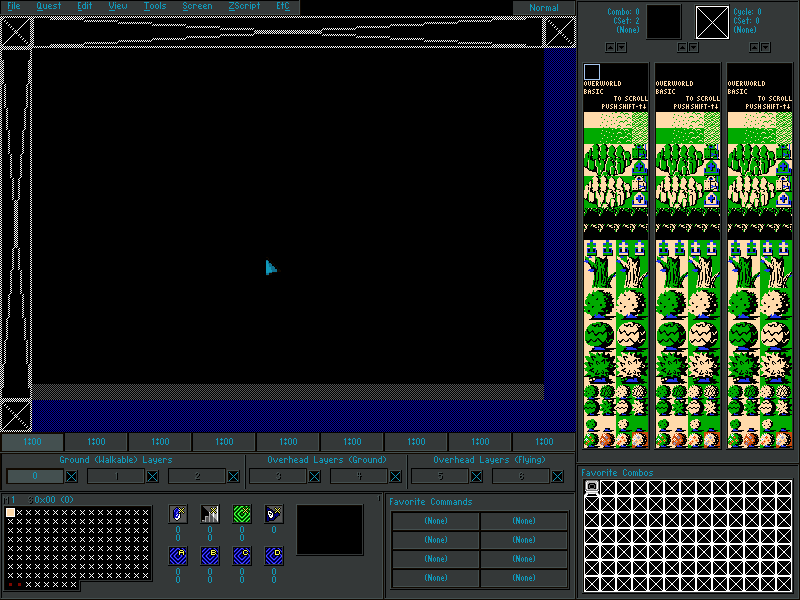Click the blue D warp return square icon
Screen dimensions: 800x600
[x=273, y=554]
